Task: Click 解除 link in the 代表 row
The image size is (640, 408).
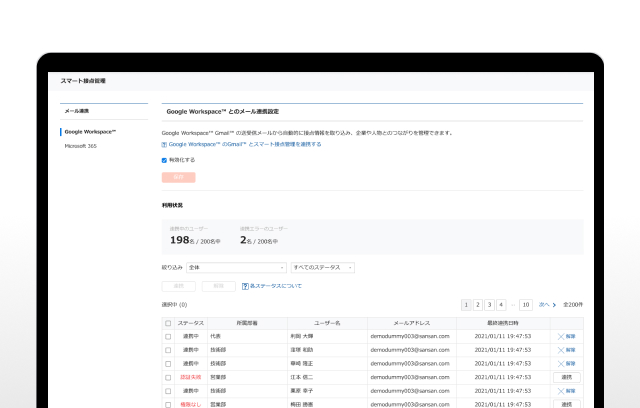Action: pos(570,337)
